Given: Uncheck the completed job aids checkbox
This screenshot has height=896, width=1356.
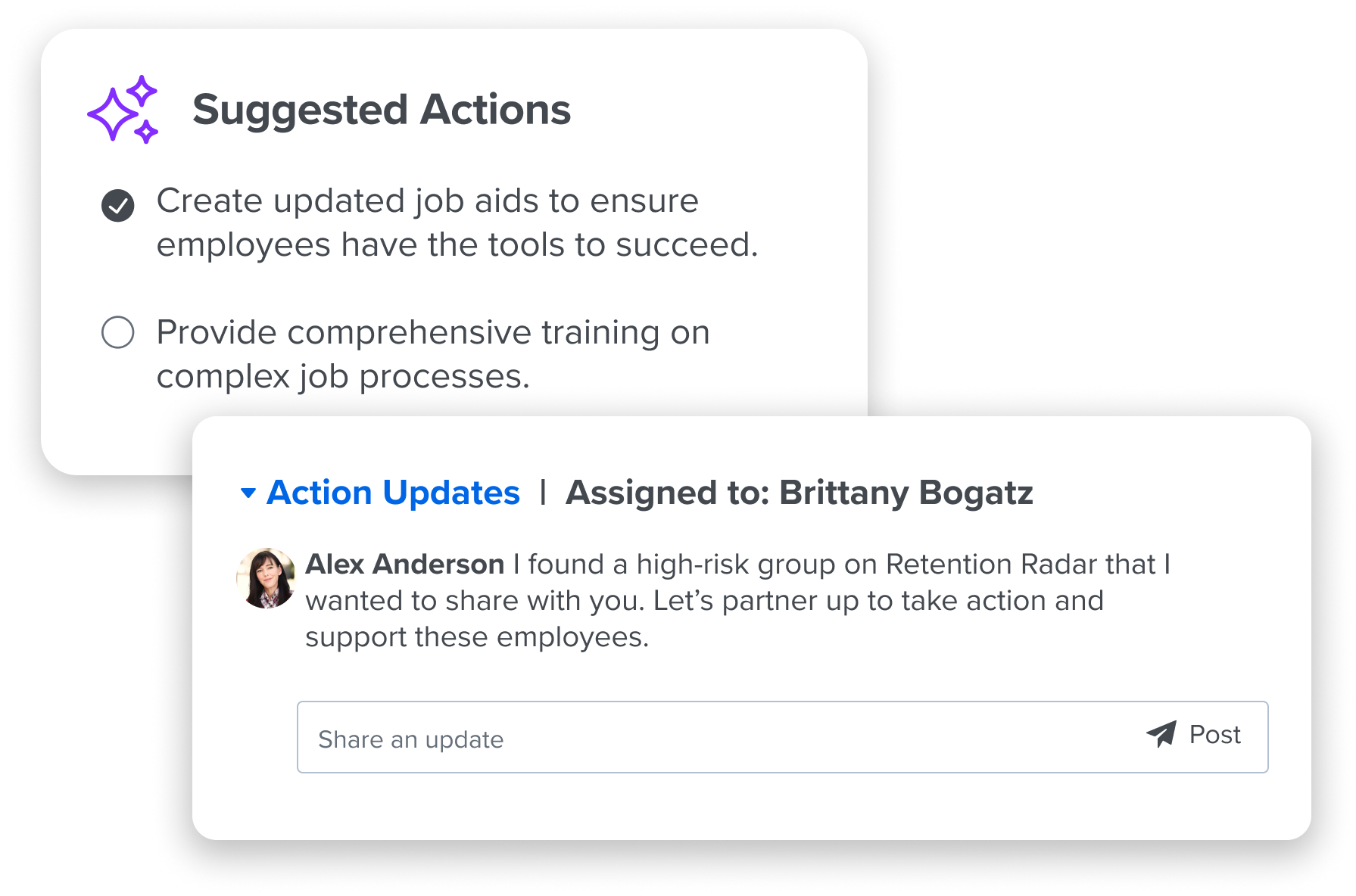Looking at the screenshot, I should pos(118,205).
